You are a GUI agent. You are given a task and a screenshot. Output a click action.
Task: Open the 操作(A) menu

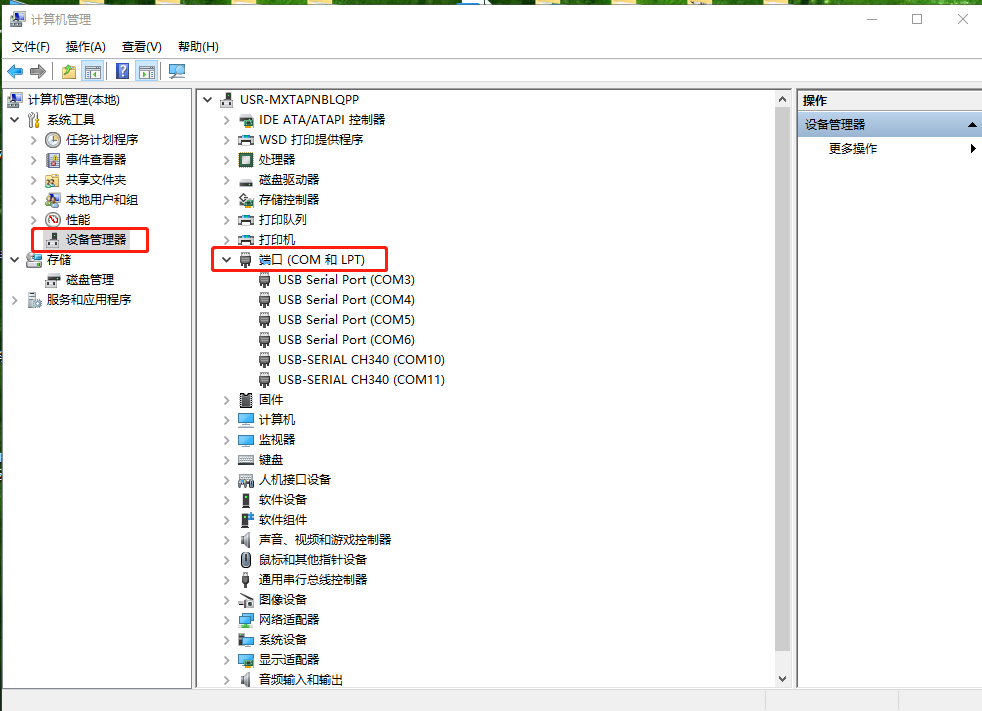click(86, 47)
